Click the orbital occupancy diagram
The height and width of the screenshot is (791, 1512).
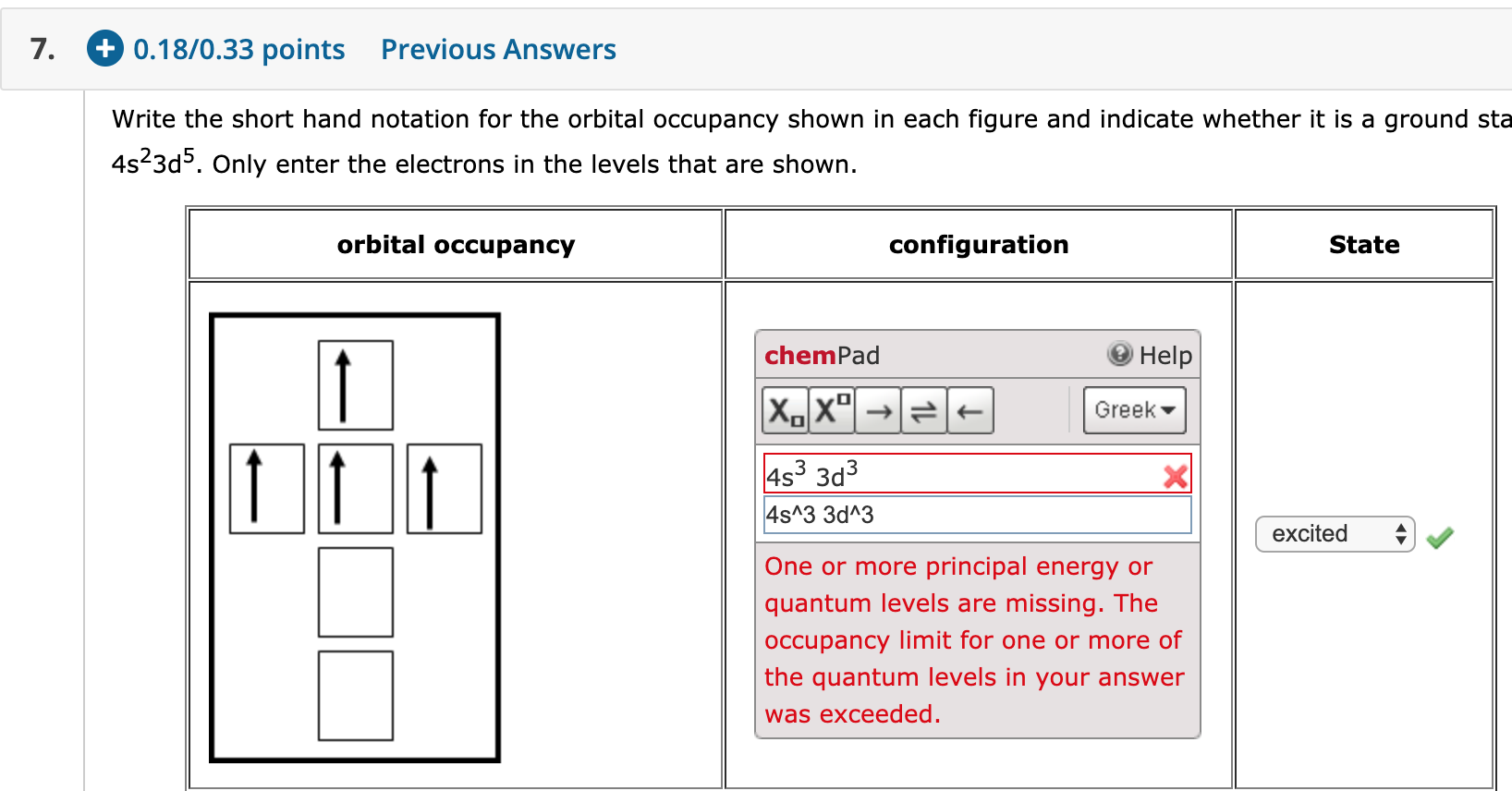pyautogui.click(x=355, y=536)
